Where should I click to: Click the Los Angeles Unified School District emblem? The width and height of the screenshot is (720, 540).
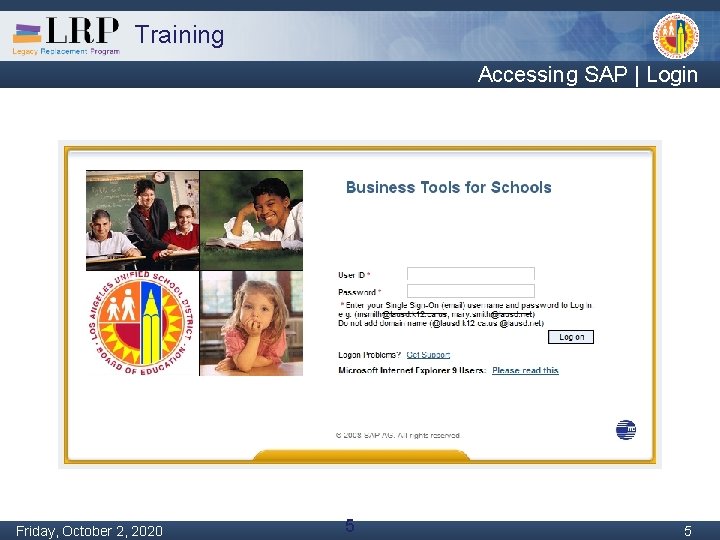pyautogui.click(x=141, y=323)
